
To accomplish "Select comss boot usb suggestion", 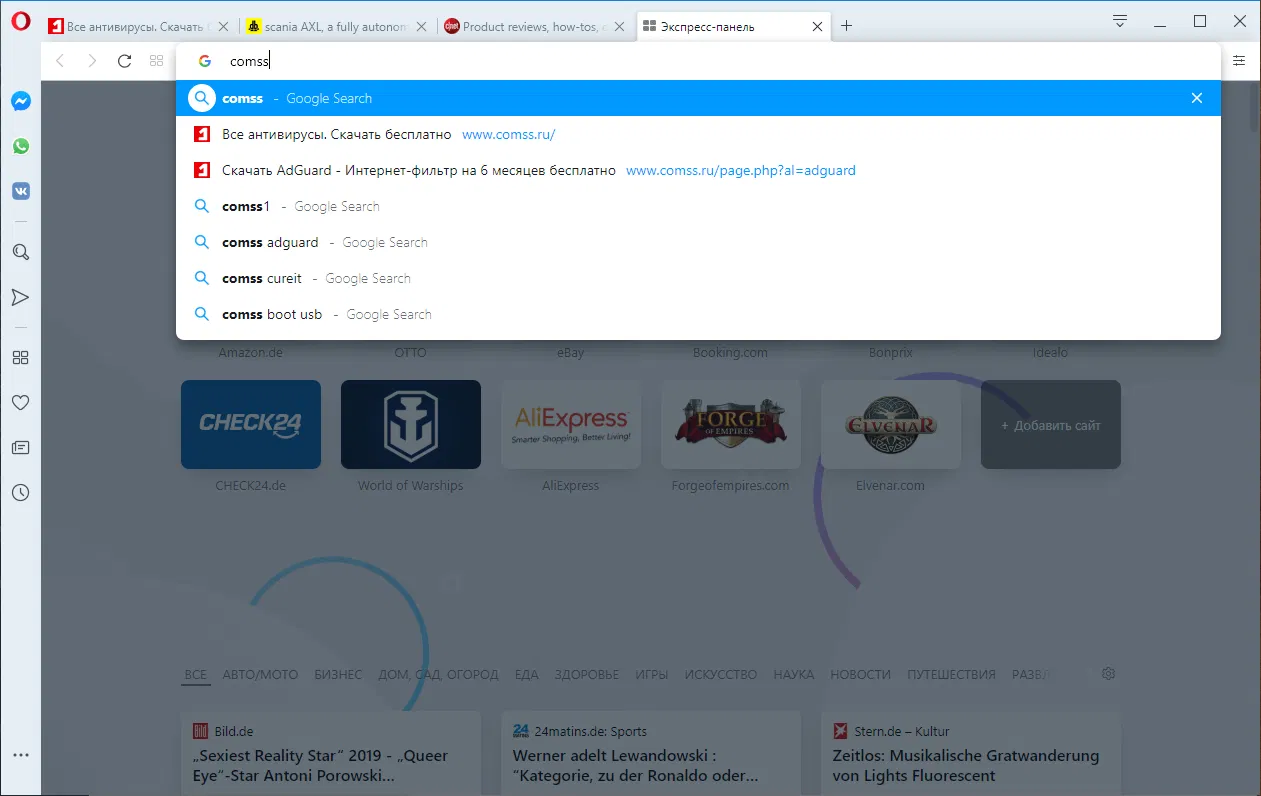I will 698,314.
